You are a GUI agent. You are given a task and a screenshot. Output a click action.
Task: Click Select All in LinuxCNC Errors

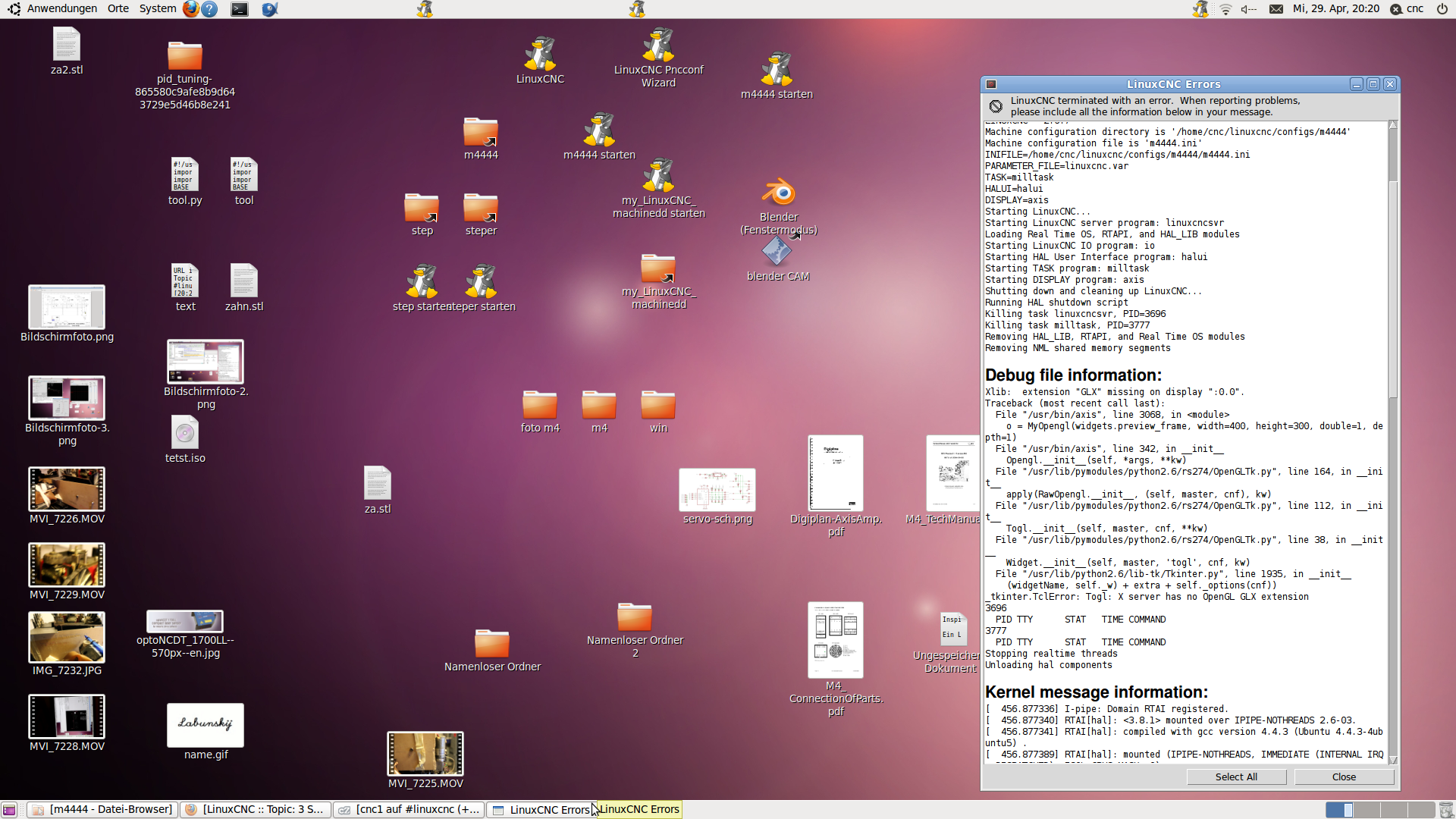coord(1236,777)
